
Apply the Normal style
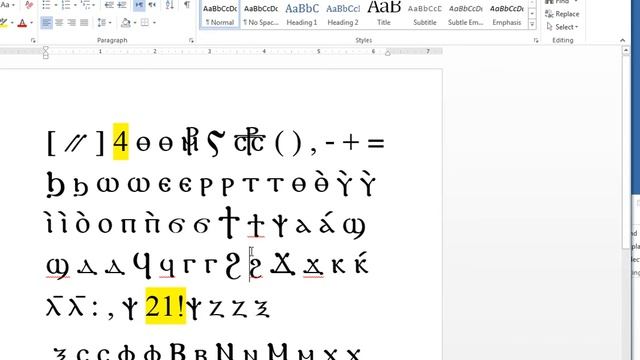[x=220, y=15]
